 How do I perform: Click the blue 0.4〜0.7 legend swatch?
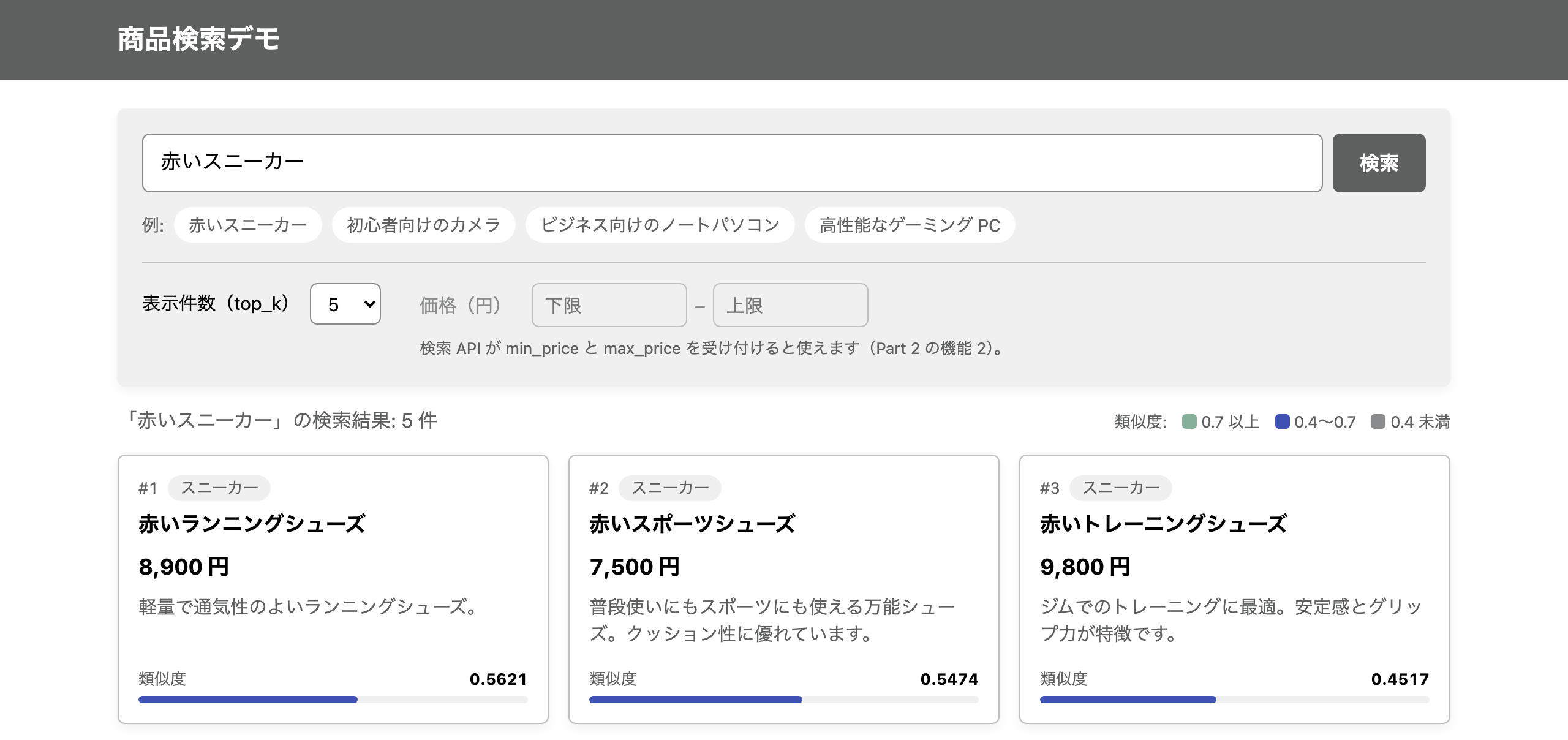pyautogui.click(x=1282, y=421)
